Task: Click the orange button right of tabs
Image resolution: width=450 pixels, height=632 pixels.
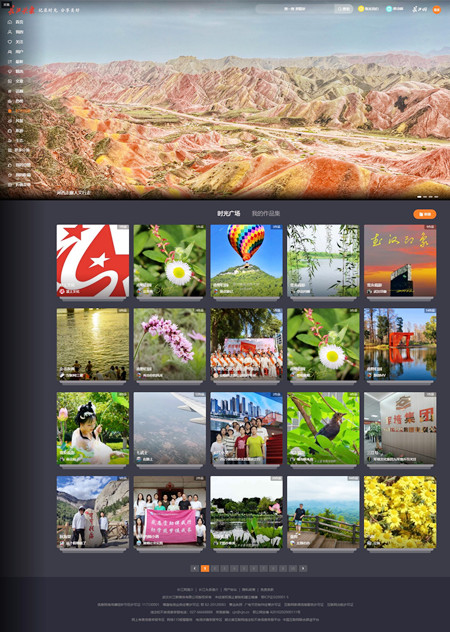Action: pos(425,214)
